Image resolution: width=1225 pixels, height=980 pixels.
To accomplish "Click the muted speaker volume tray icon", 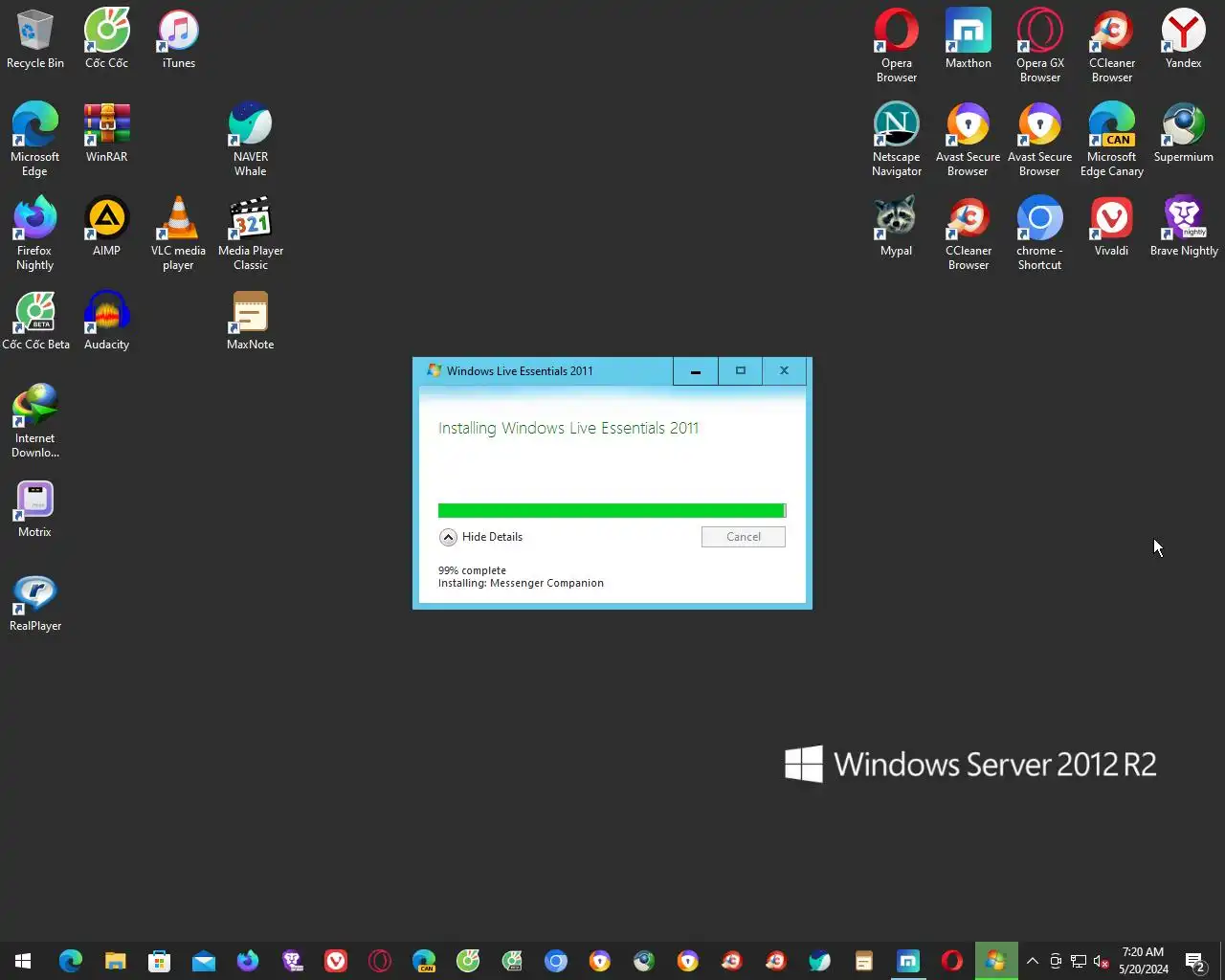I will point(1102,961).
